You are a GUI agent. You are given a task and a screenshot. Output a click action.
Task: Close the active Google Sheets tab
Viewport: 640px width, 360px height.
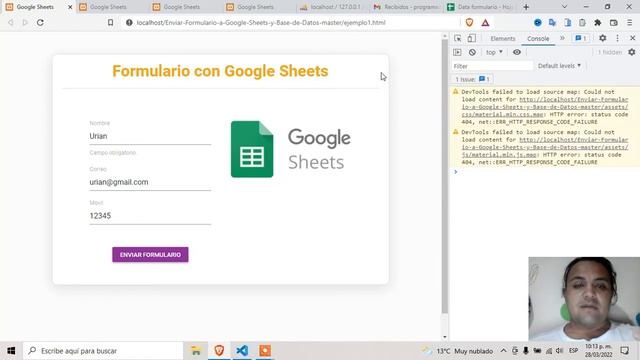(x=70, y=7)
